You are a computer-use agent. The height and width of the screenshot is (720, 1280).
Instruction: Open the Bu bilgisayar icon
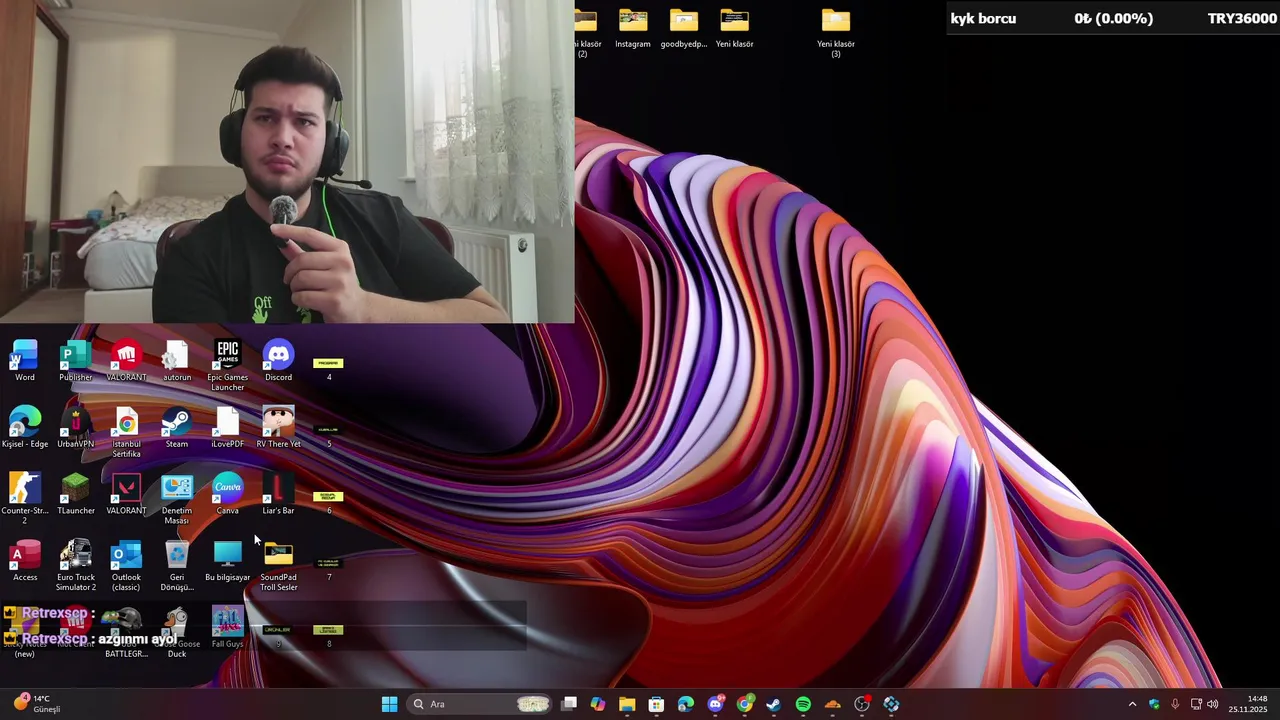click(x=228, y=560)
